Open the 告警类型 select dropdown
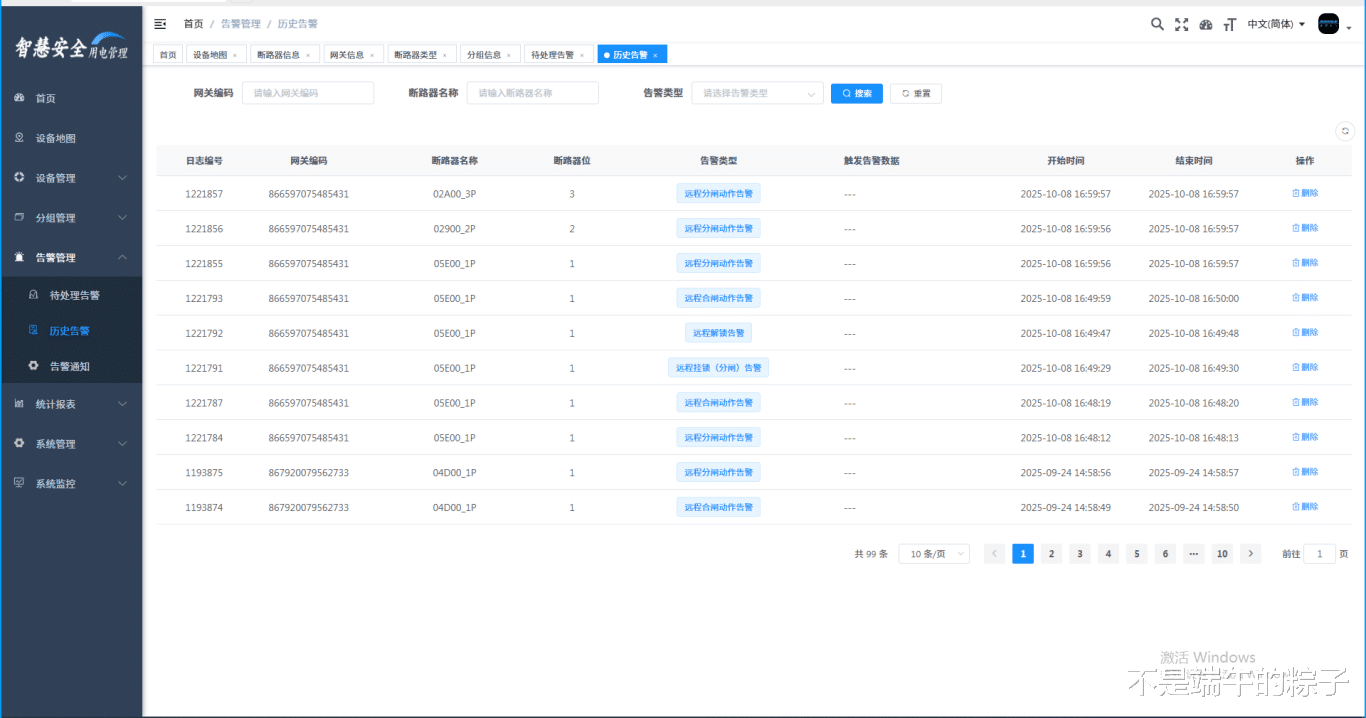Screen dimensions: 1366x718 757,93
